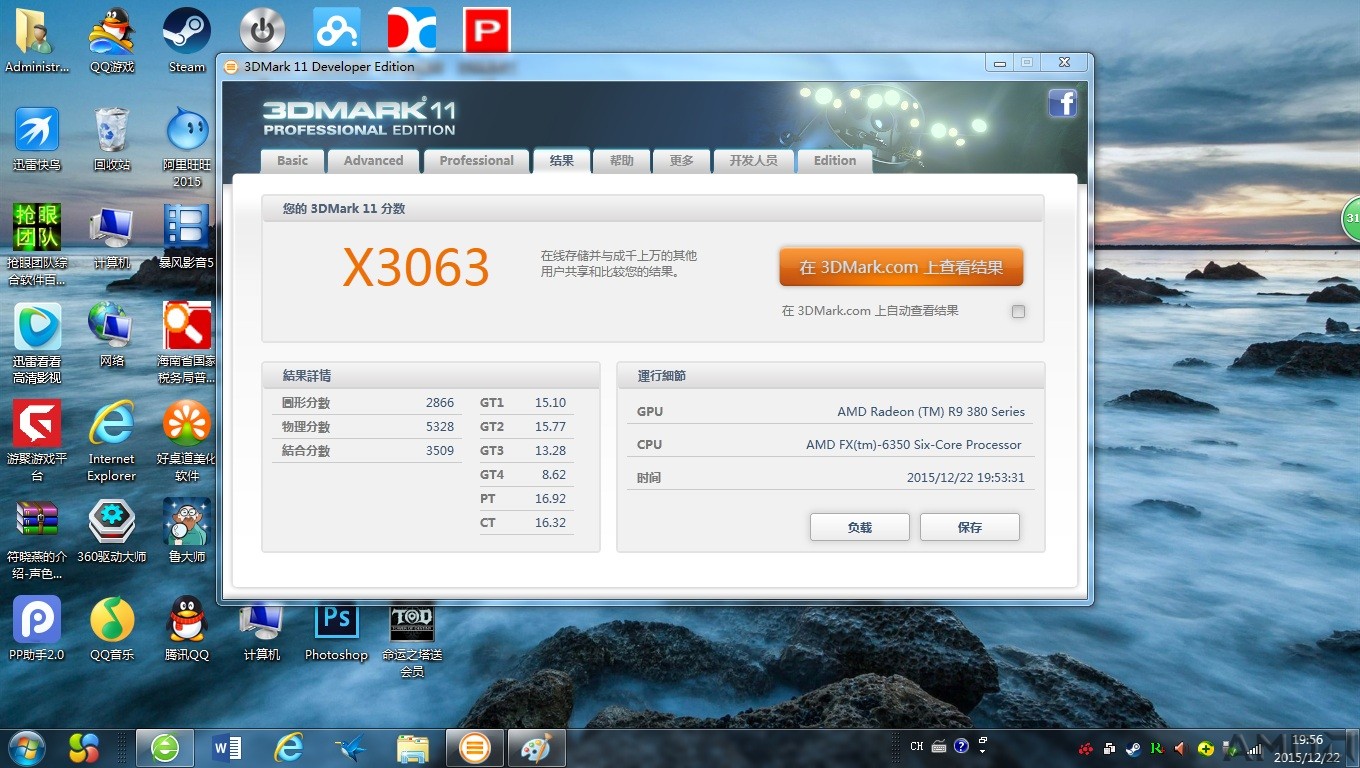
Task: Click the language bar help icon
Action: pyautogui.click(x=961, y=746)
